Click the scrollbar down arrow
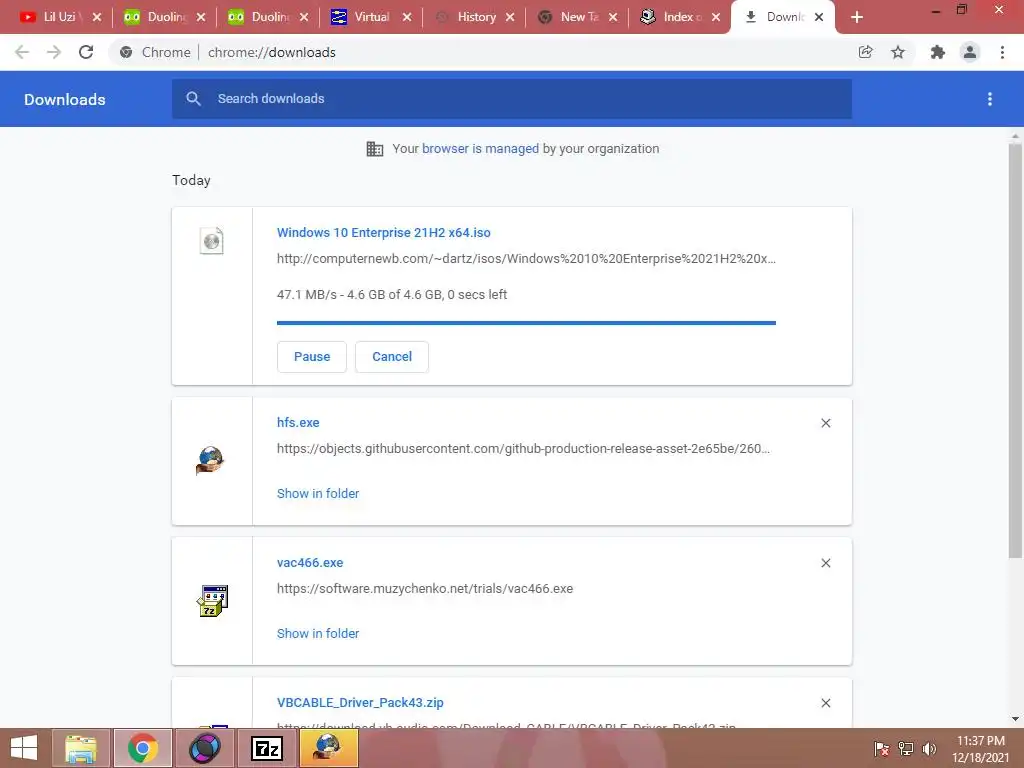 click(1015, 719)
